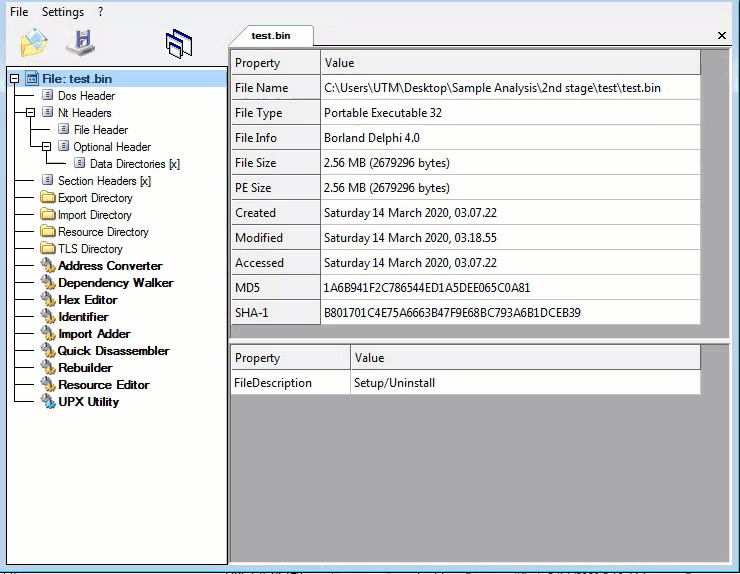Click the cascading windows toolbar icon
The image size is (740, 574).
coord(179,43)
